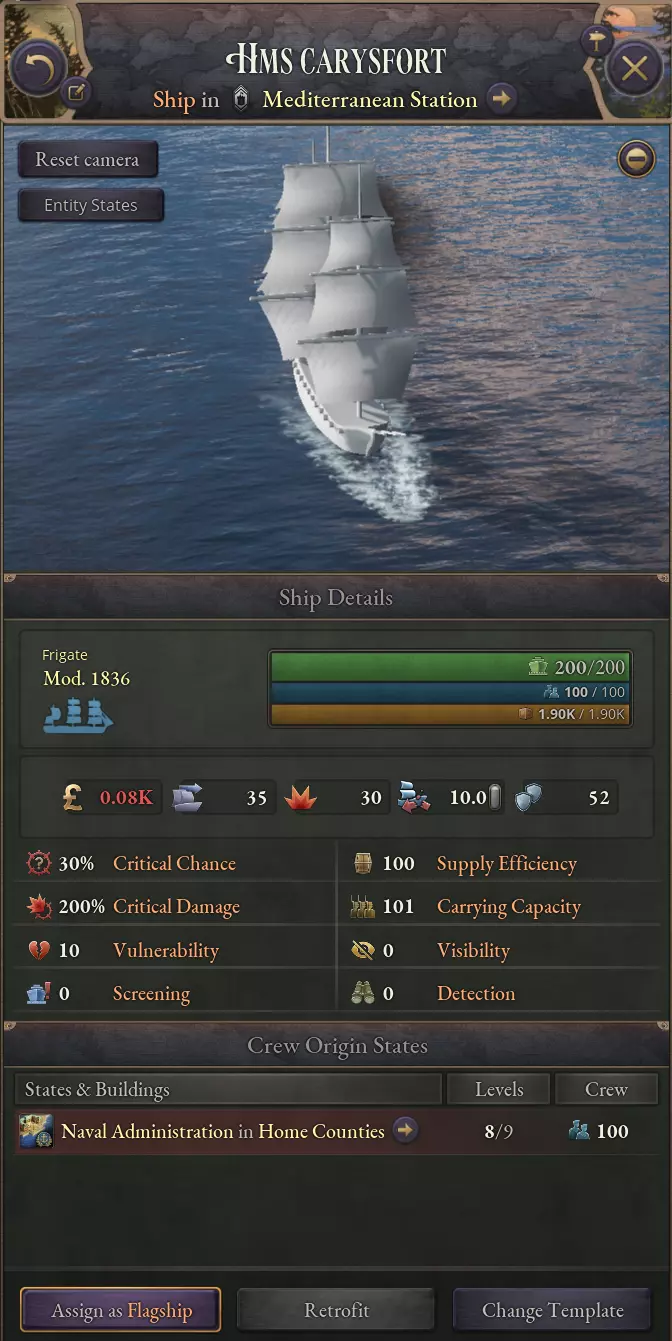Open Home Counties via arrow button

tap(405, 1131)
